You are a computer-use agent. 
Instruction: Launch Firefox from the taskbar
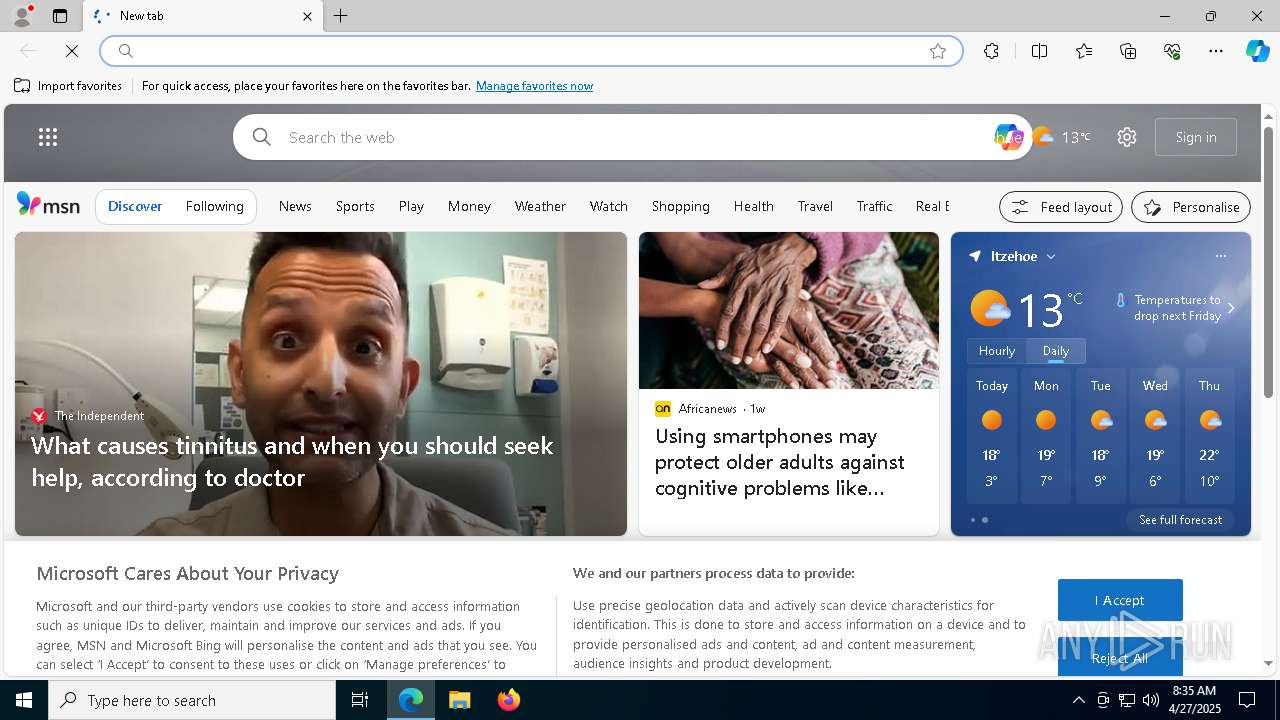pos(508,700)
